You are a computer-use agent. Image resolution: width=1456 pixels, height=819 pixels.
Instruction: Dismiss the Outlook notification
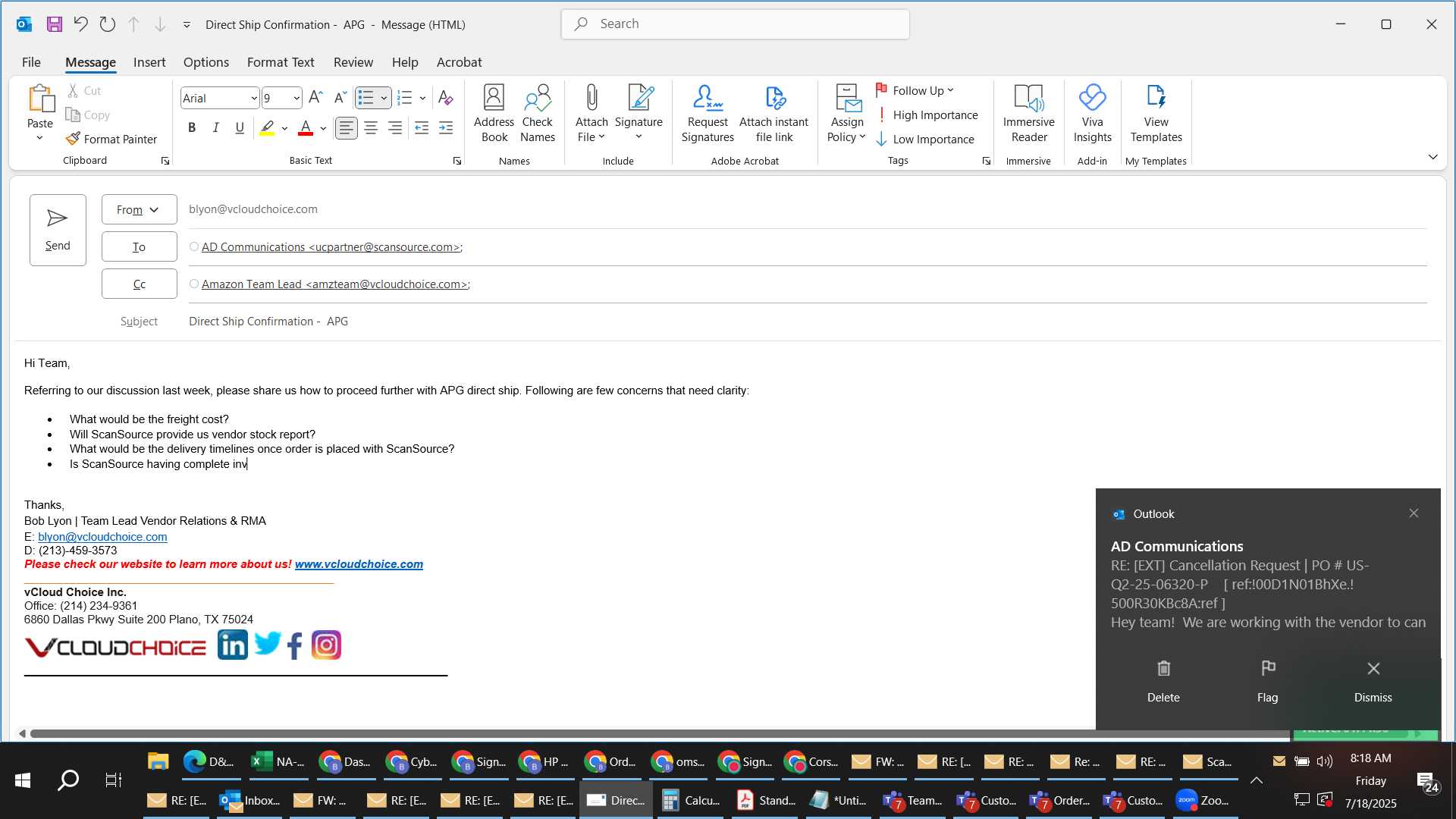[x=1373, y=681]
